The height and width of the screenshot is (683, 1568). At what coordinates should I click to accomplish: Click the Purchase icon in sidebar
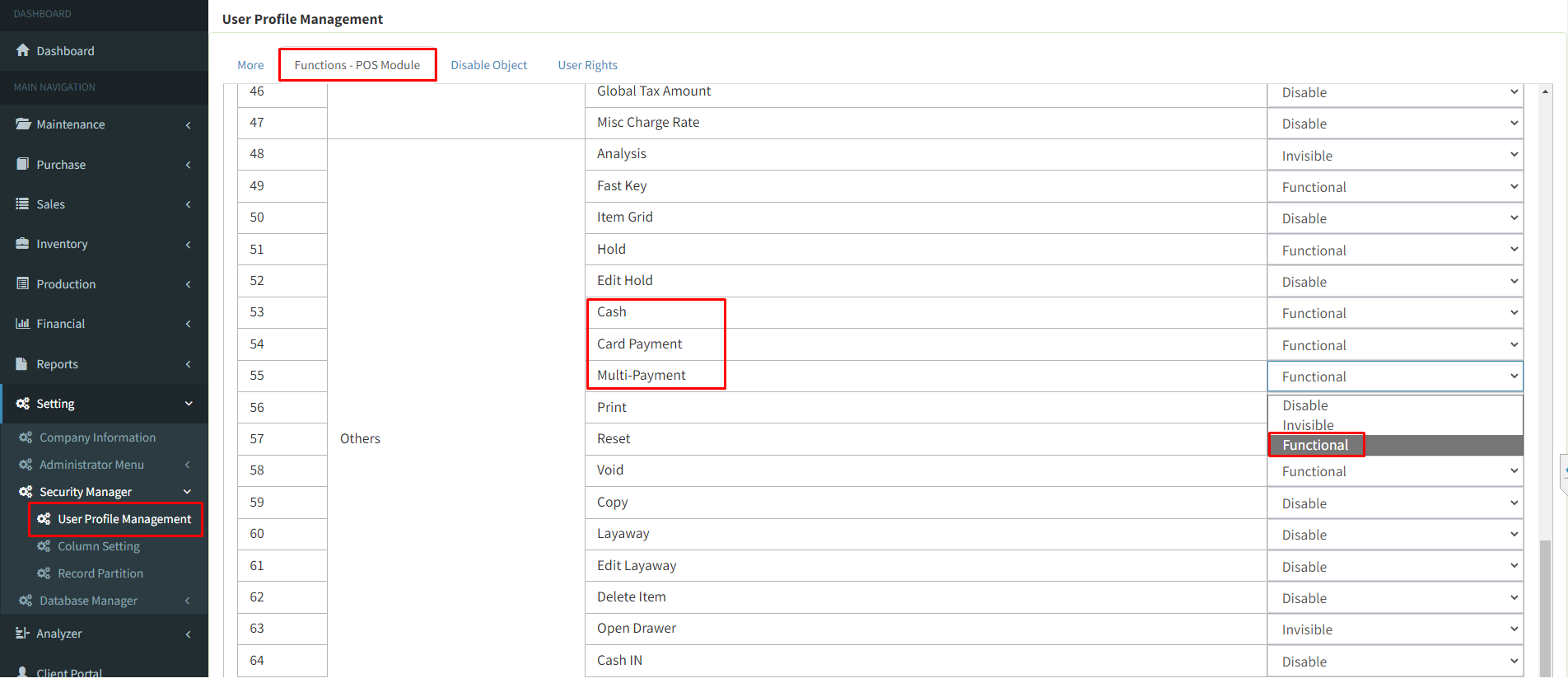click(x=22, y=164)
